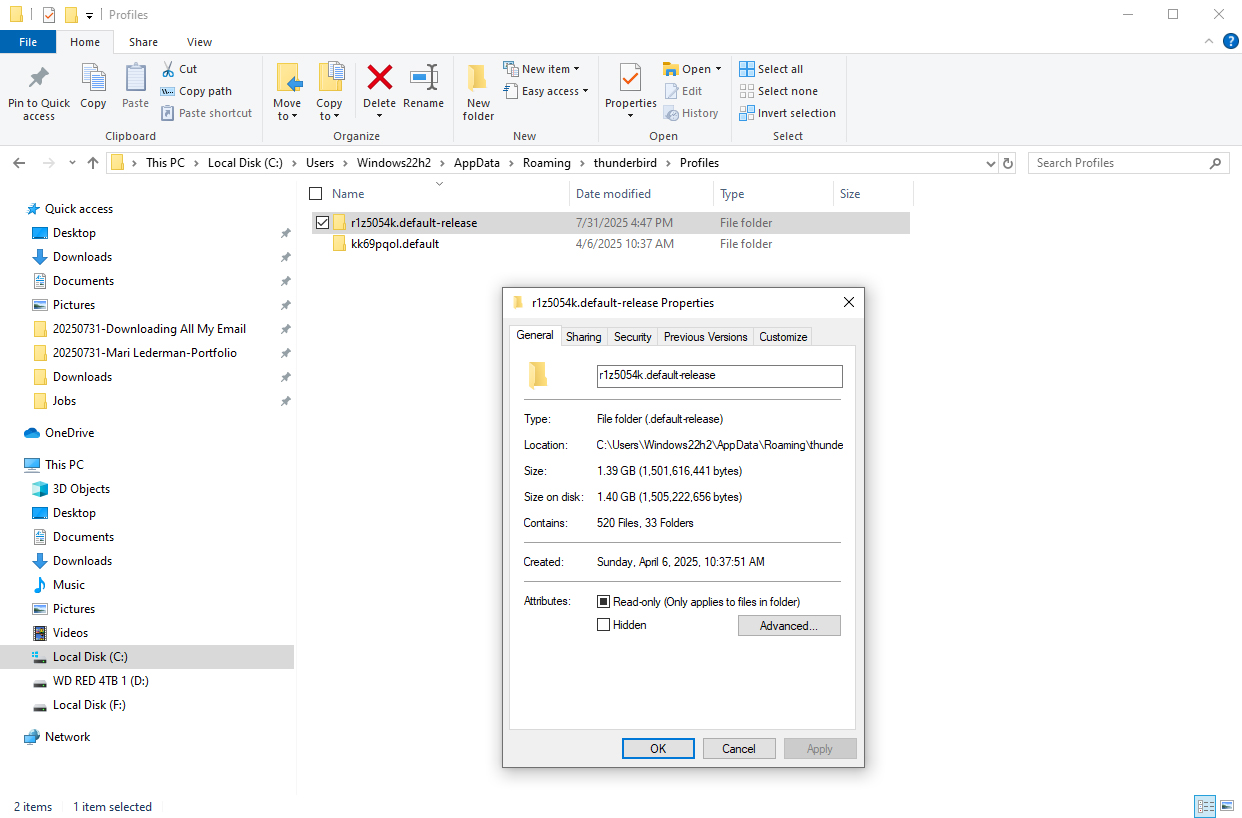Check the Hidden attribute checkbox
The height and width of the screenshot is (818, 1242).
click(x=603, y=625)
